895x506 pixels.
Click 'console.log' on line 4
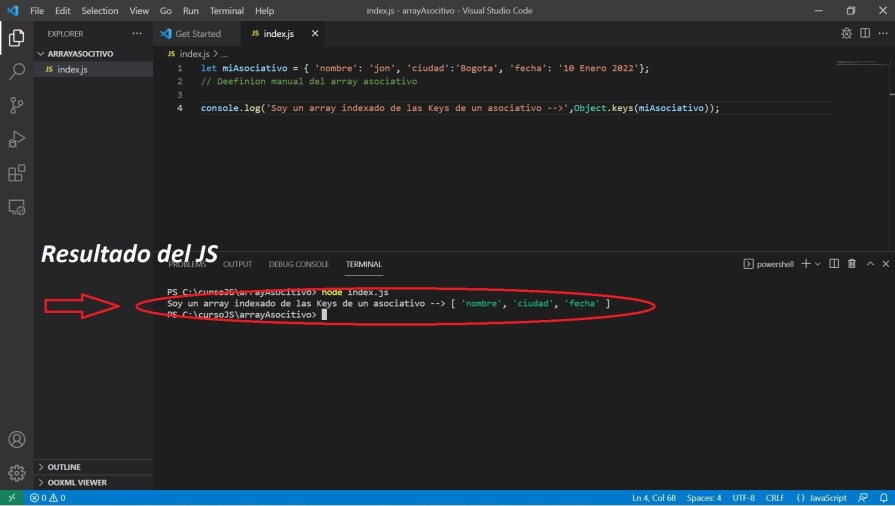[231, 108]
